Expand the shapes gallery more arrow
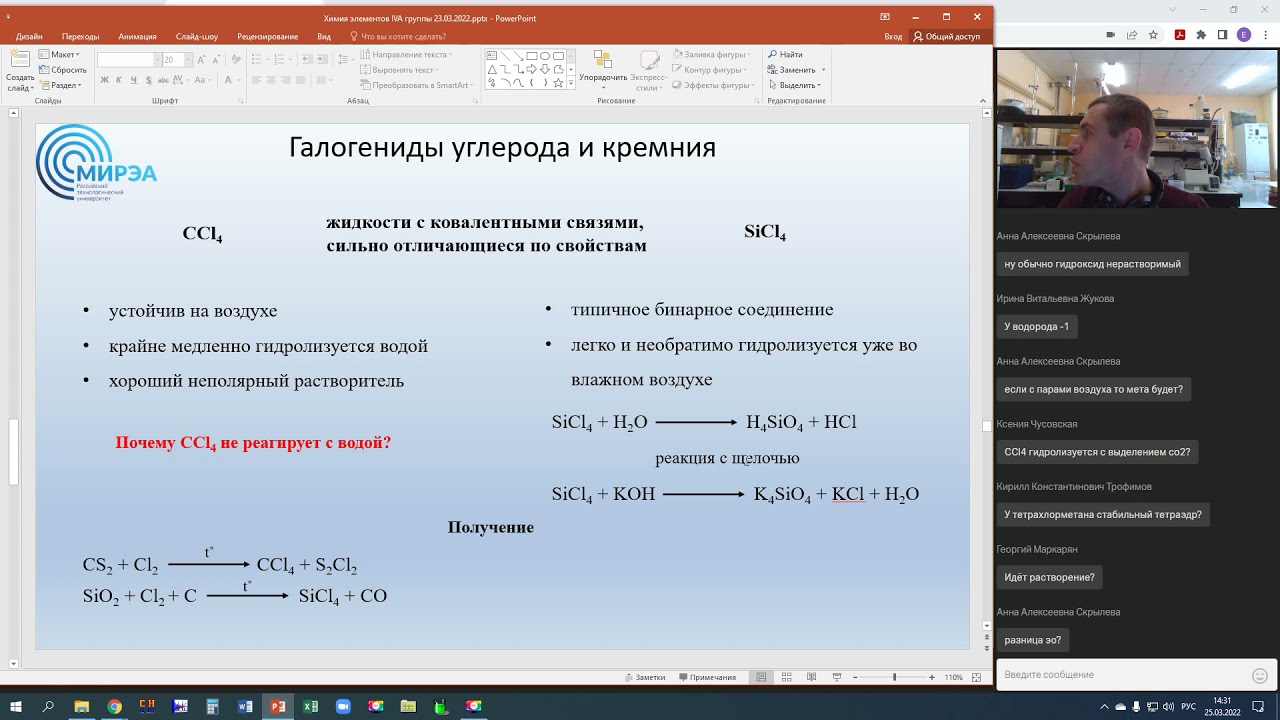The image size is (1280, 720). click(x=571, y=83)
